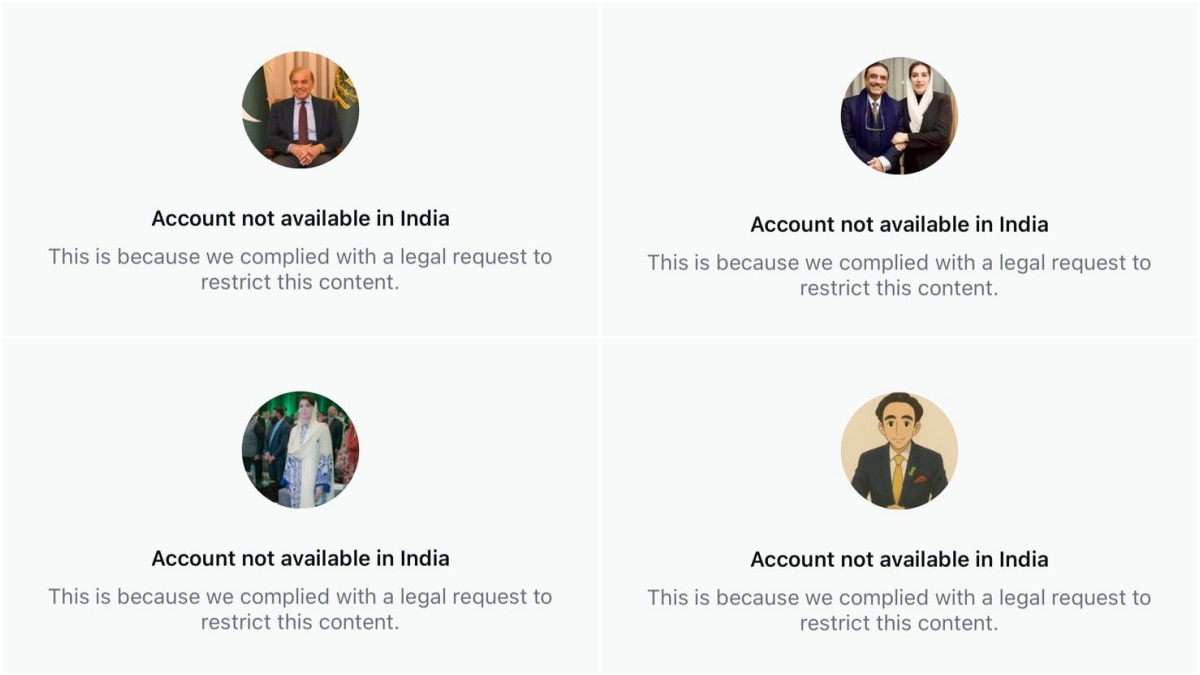Click the legal request explanation under the woman's account
The height and width of the screenshot is (675, 1200).
pyautogui.click(x=300, y=609)
